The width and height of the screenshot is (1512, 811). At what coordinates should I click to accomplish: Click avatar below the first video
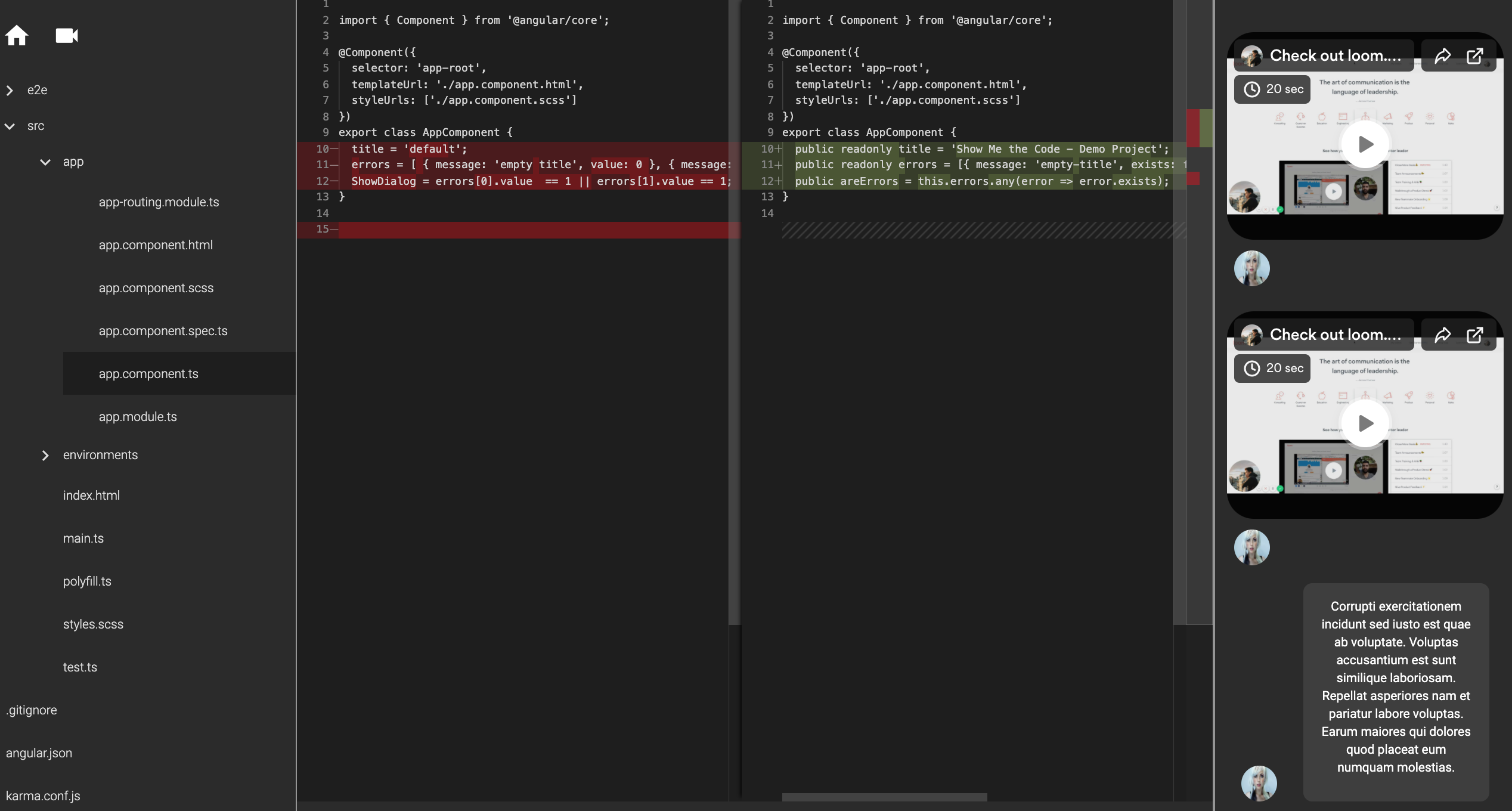(x=1251, y=268)
